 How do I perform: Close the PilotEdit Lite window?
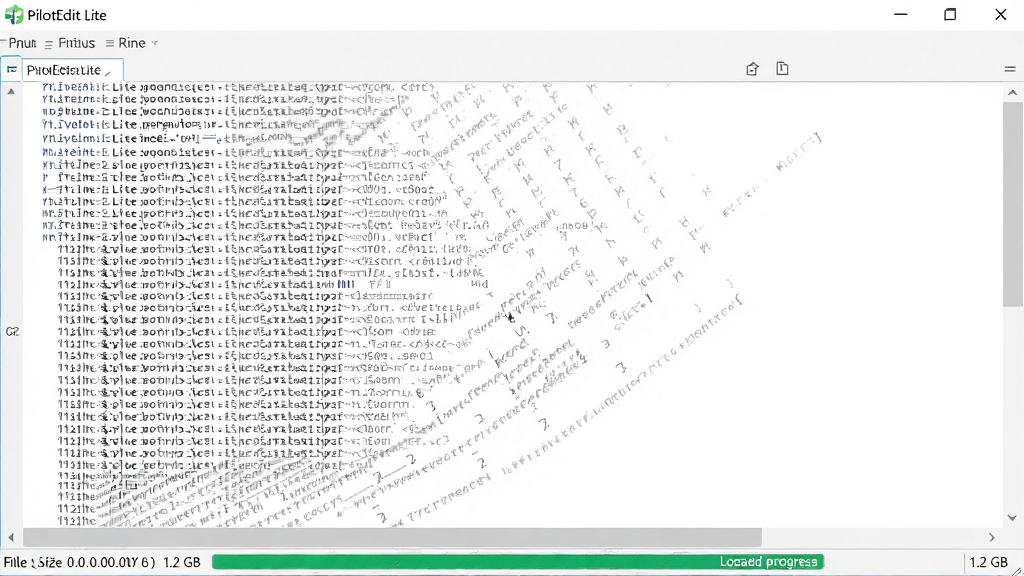tap(1000, 15)
